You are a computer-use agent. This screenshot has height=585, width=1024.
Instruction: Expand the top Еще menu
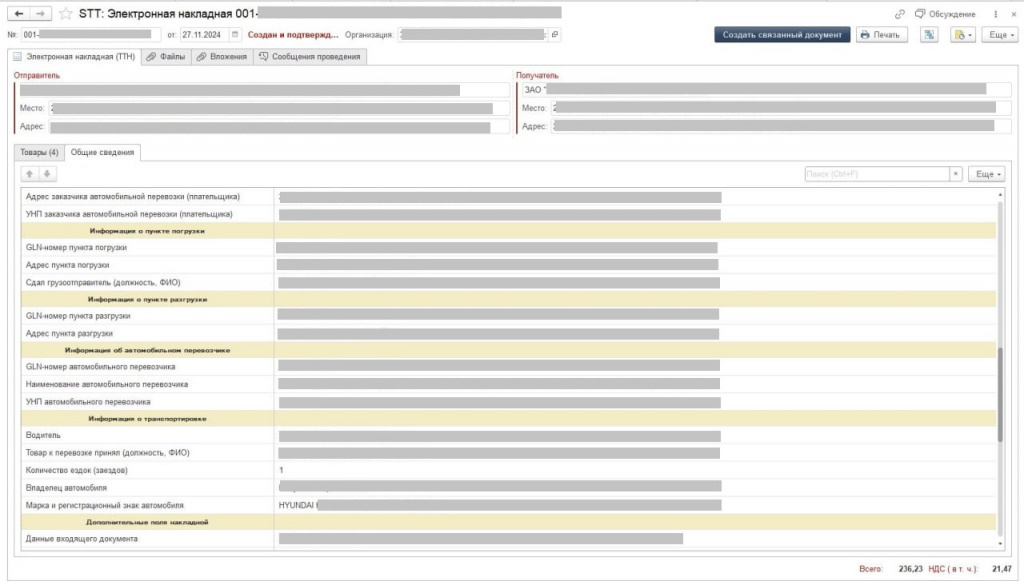coord(1000,35)
